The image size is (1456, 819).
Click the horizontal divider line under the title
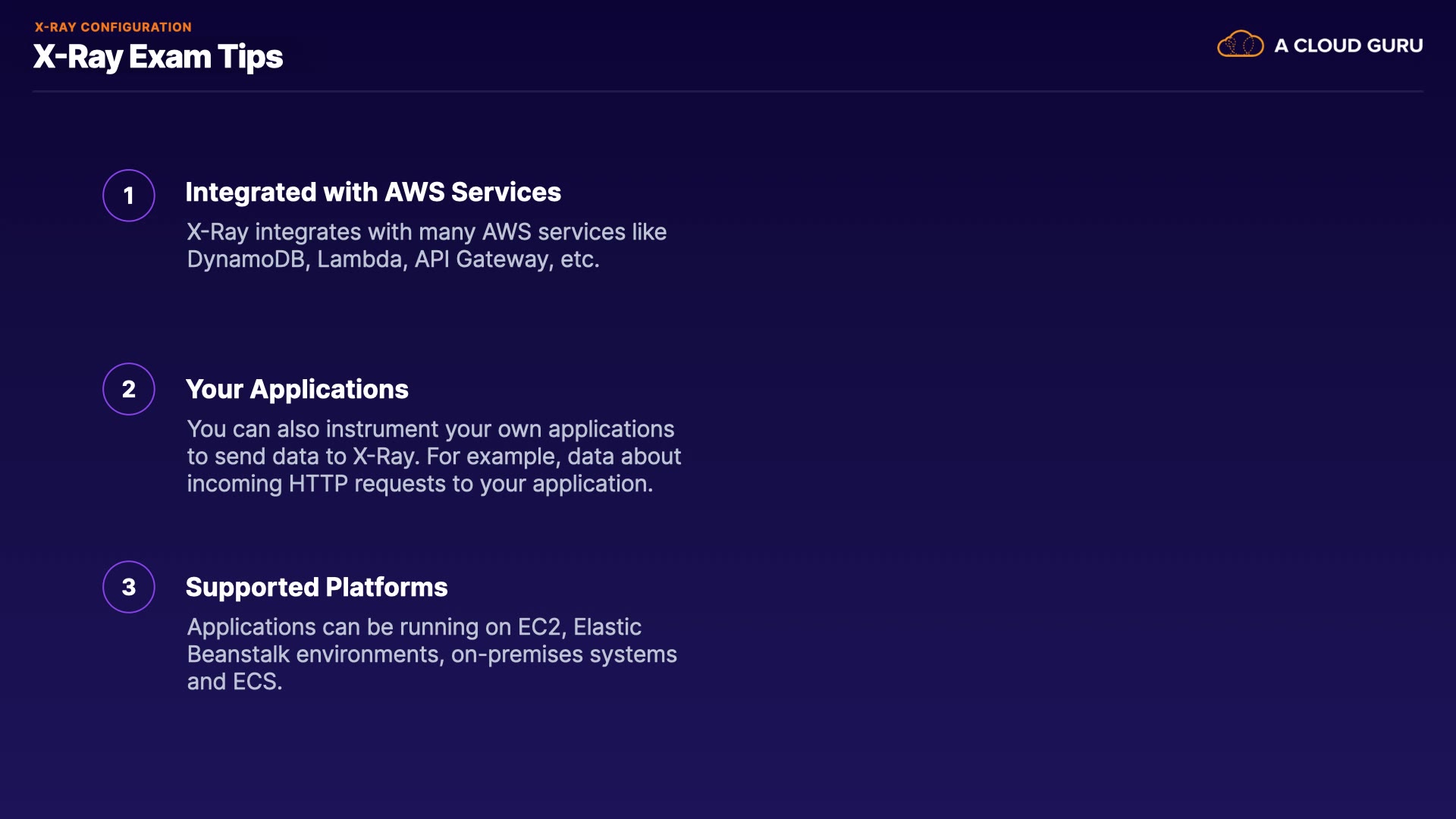point(728,92)
